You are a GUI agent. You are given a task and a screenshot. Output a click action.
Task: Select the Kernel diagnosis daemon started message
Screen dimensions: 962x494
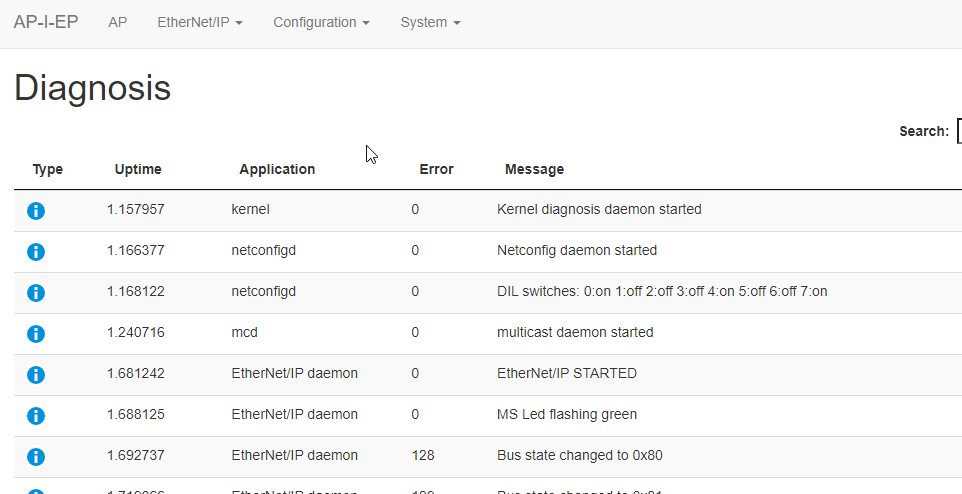point(599,209)
